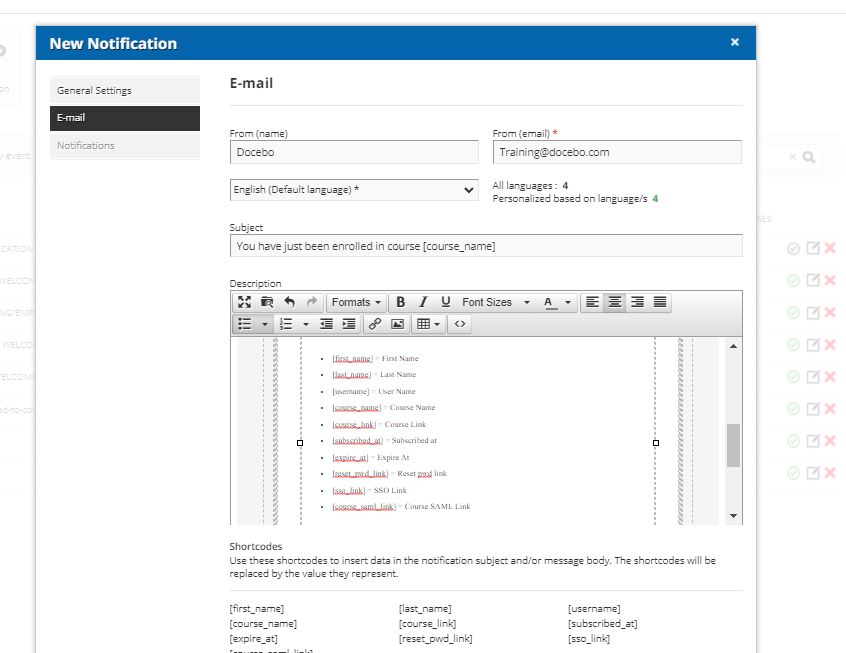Open the Formats dropdown
The width and height of the screenshot is (846, 653).
click(356, 302)
